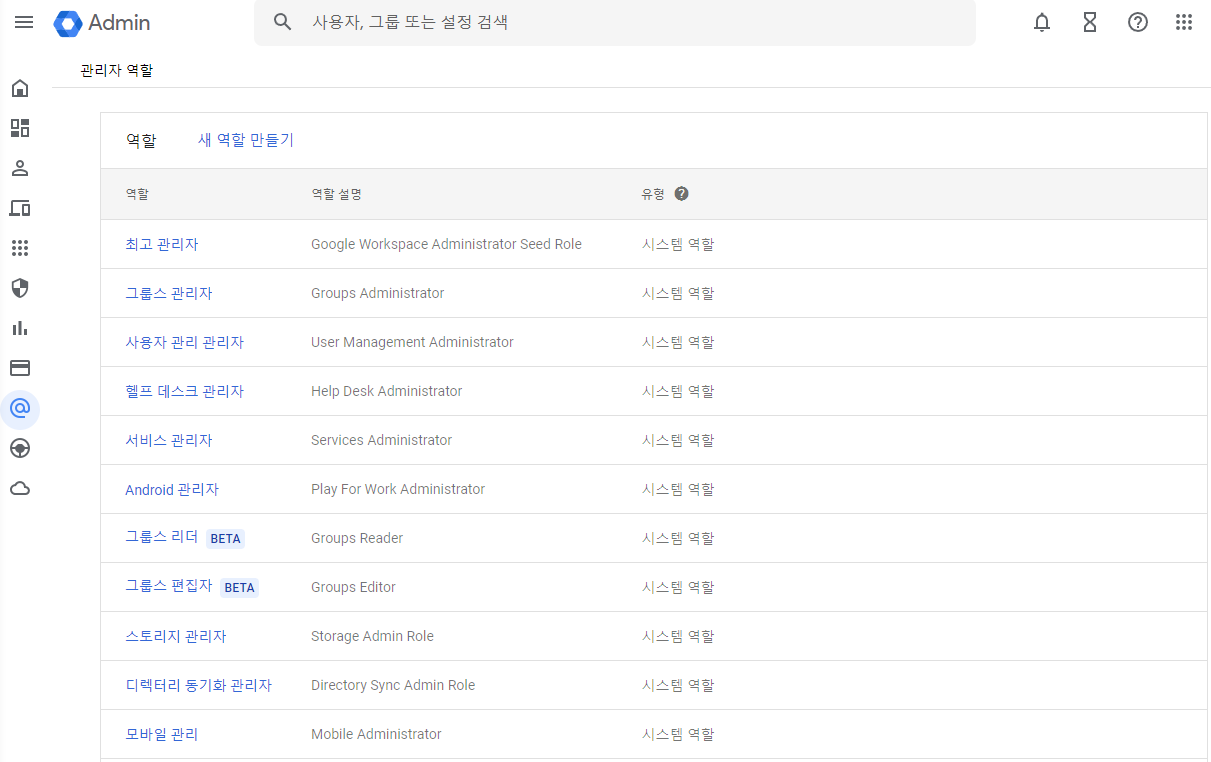Open 서비스 관리자 role
Screen dimensions: 1211x762
coord(169,440)
